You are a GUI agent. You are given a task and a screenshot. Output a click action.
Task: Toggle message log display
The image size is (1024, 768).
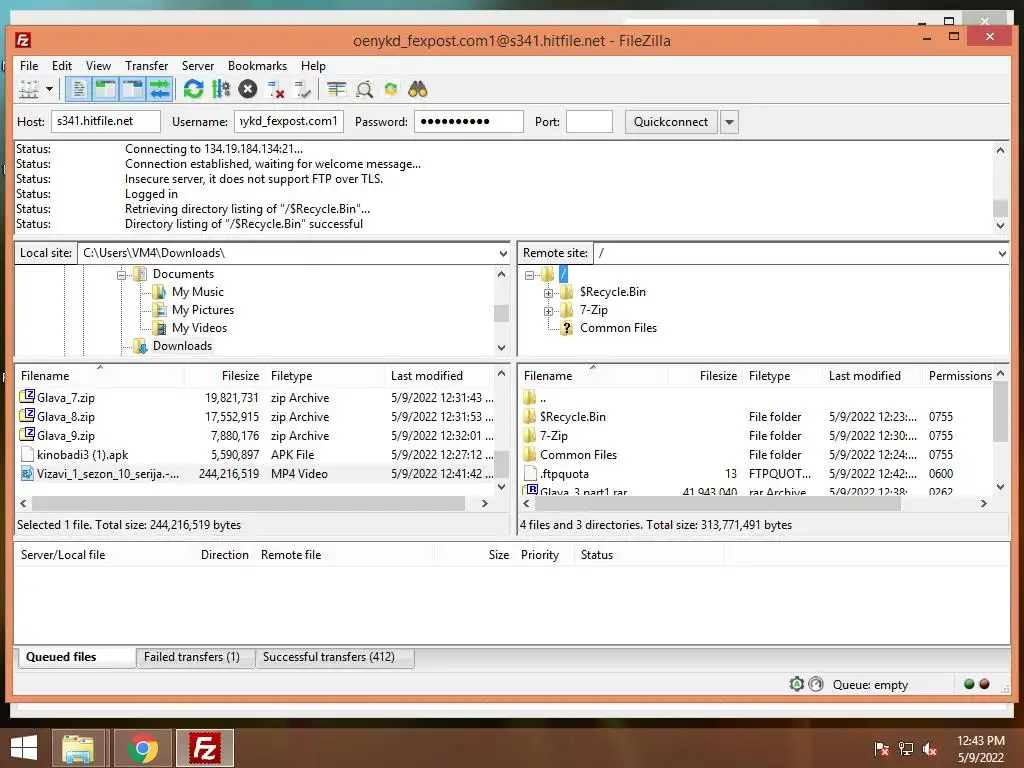78,89
